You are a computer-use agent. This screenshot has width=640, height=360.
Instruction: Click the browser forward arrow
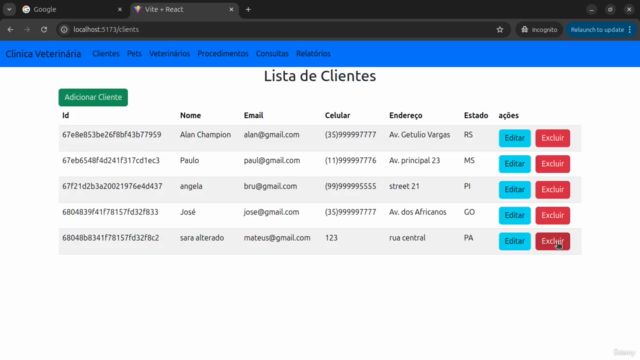(x=27, y=29)
